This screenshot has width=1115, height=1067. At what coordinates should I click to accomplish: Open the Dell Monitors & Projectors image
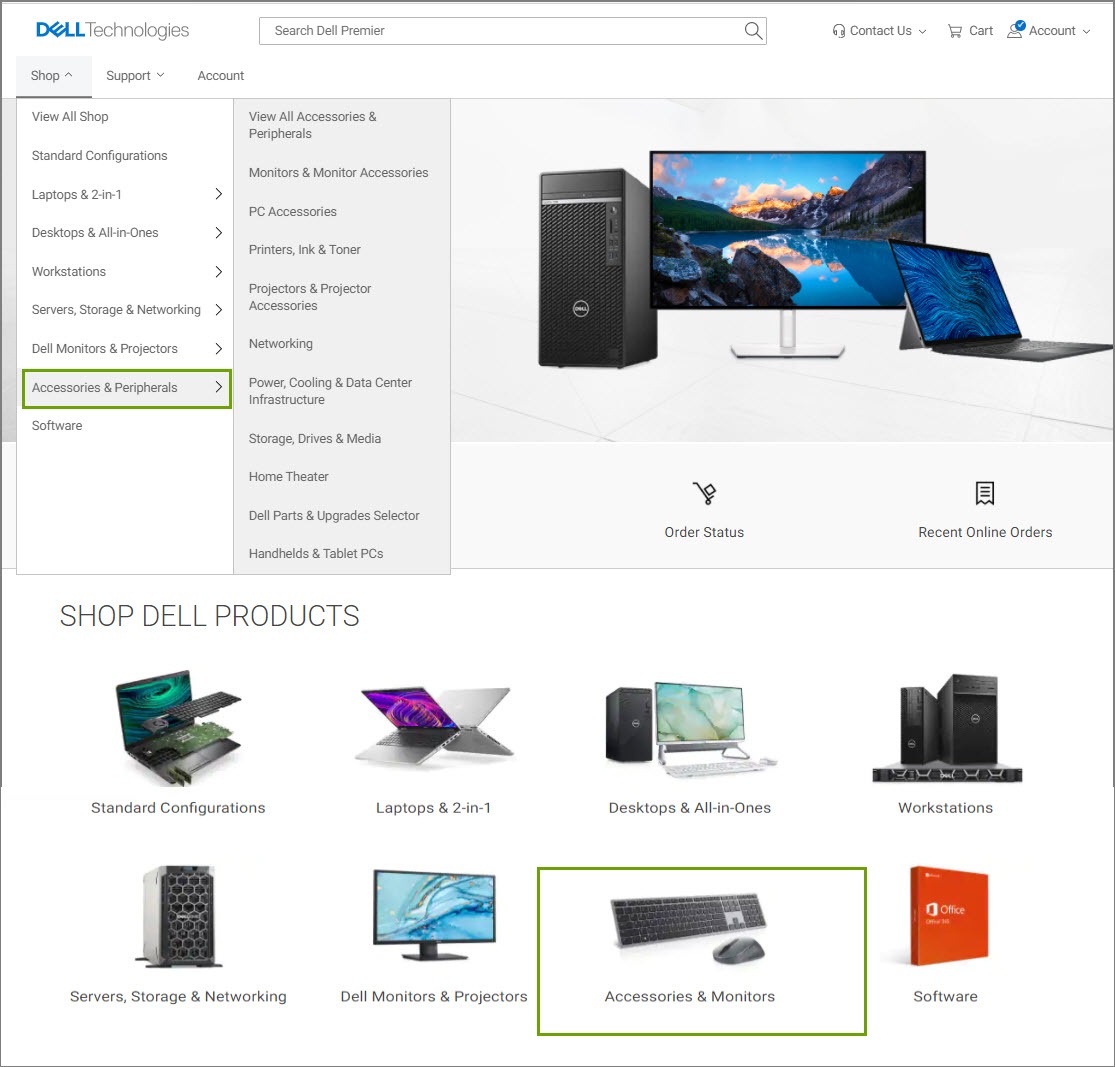(x=434, y=915)
